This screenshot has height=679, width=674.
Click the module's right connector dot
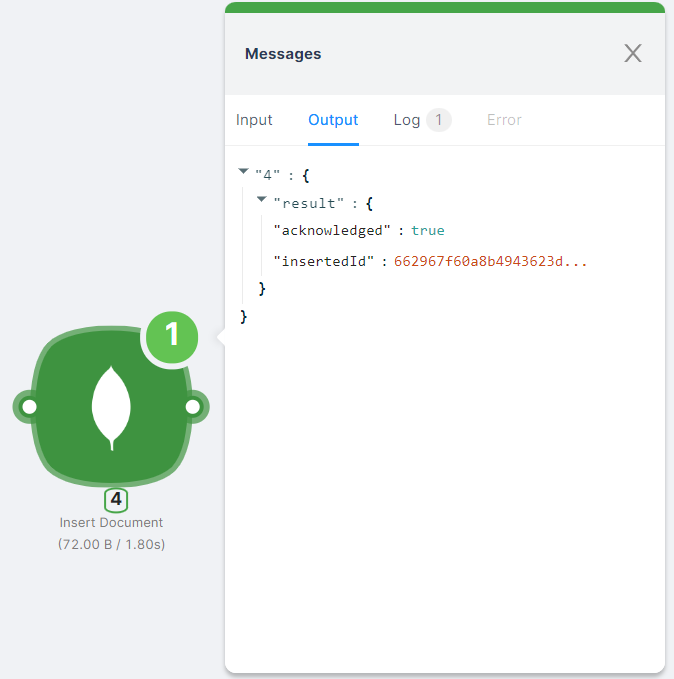click(x=192, y=407)
